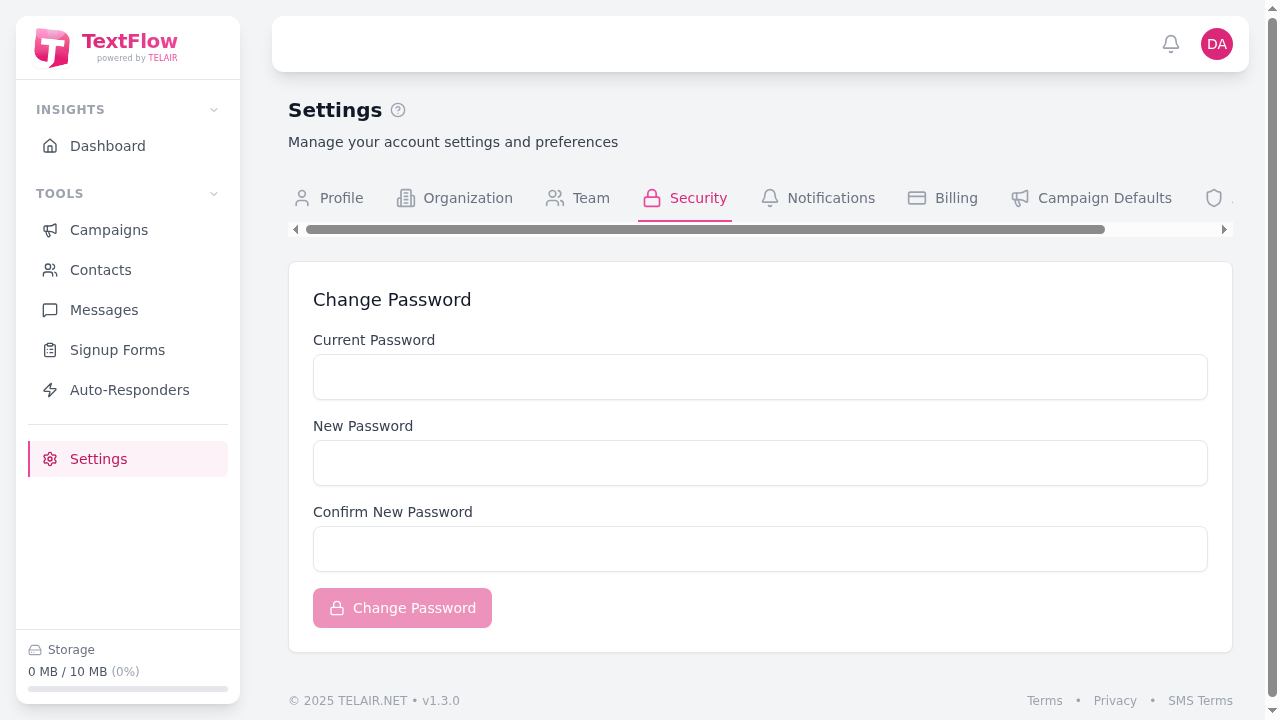Click the Settings help question mark icon
Screen dimensions: 1280x720
(398, 110)
